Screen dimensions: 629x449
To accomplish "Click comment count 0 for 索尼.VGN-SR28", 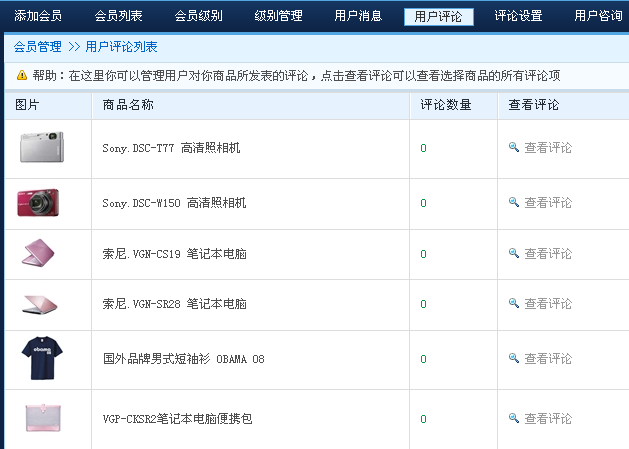I will point(423,304).
